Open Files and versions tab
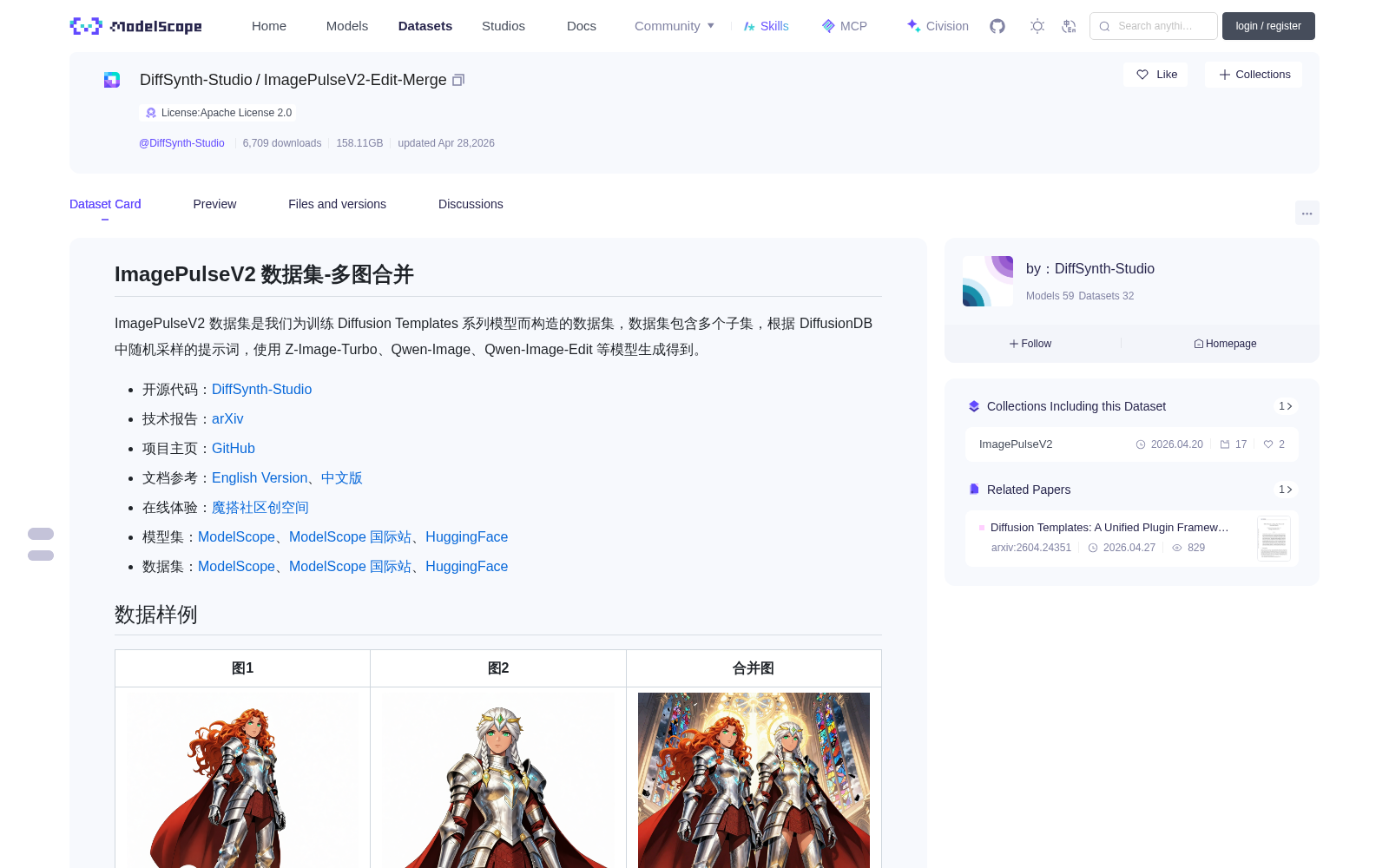The height and width of the screenshot is (868, 1389). pyautogui.click(x=337, y=204)
